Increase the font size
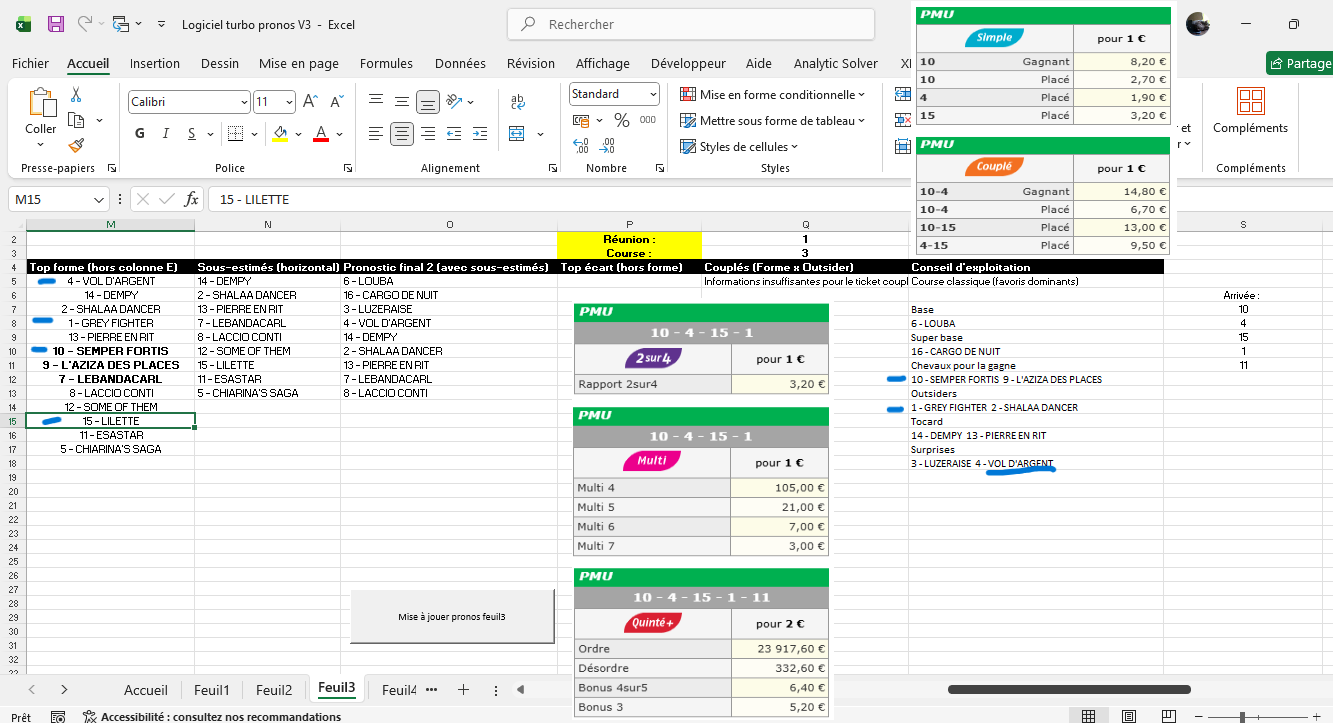Screen dimensions: 1333x723 [x=310, y=101]
